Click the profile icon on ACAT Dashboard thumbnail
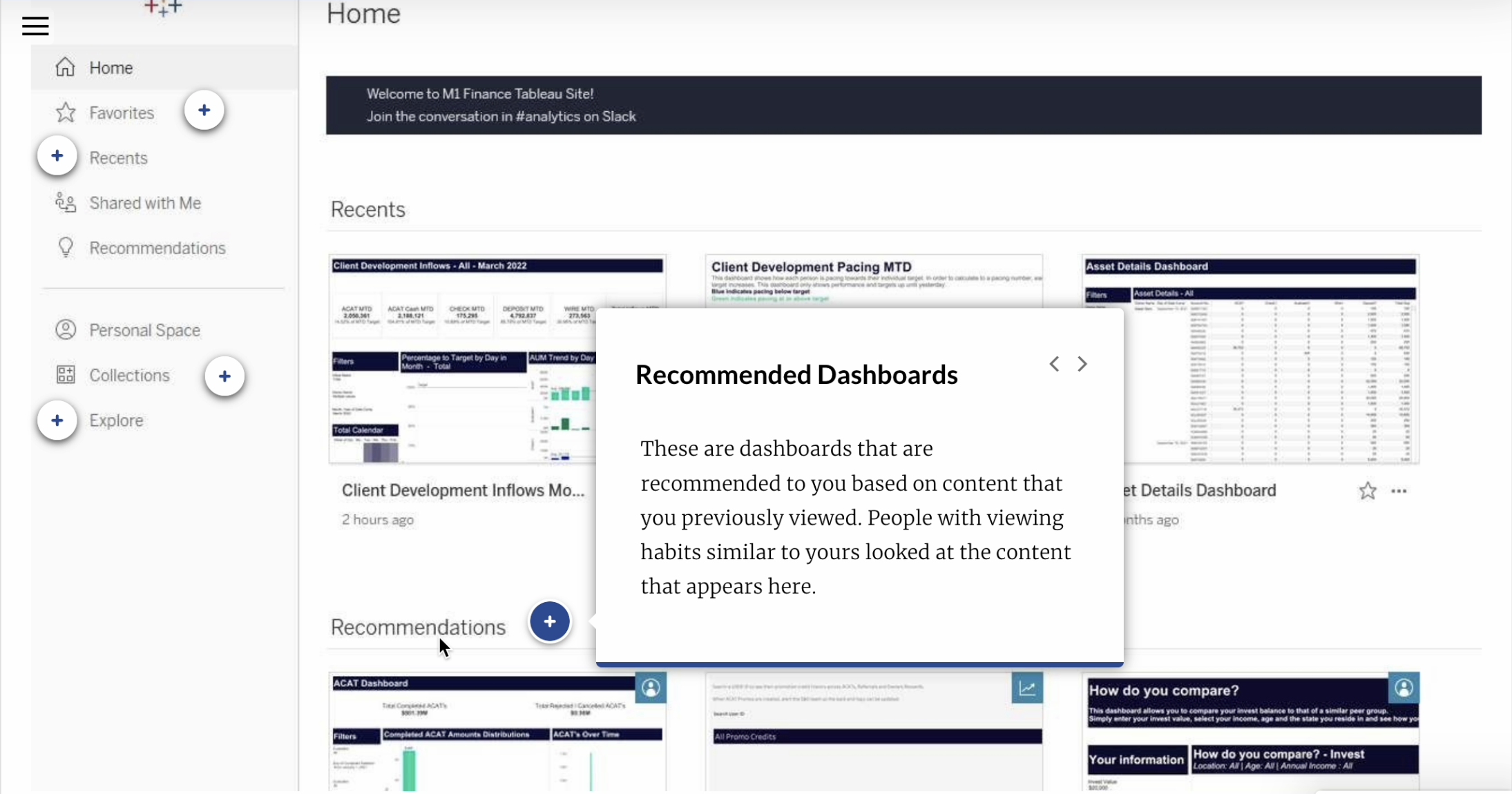This screenshot has height=794, width=1512. tap(650, 688)
